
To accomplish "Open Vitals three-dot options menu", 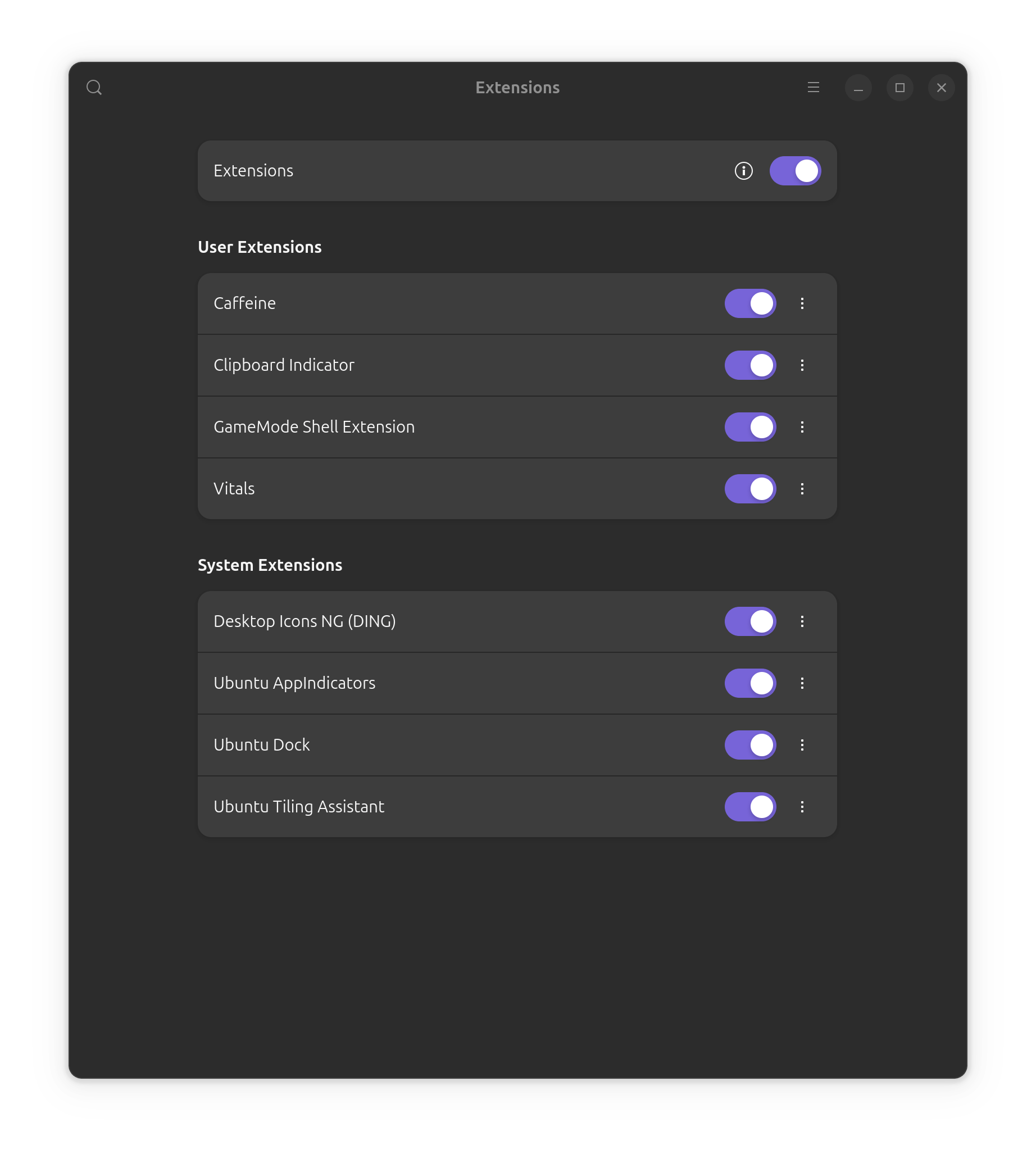I will coord(802,489).
